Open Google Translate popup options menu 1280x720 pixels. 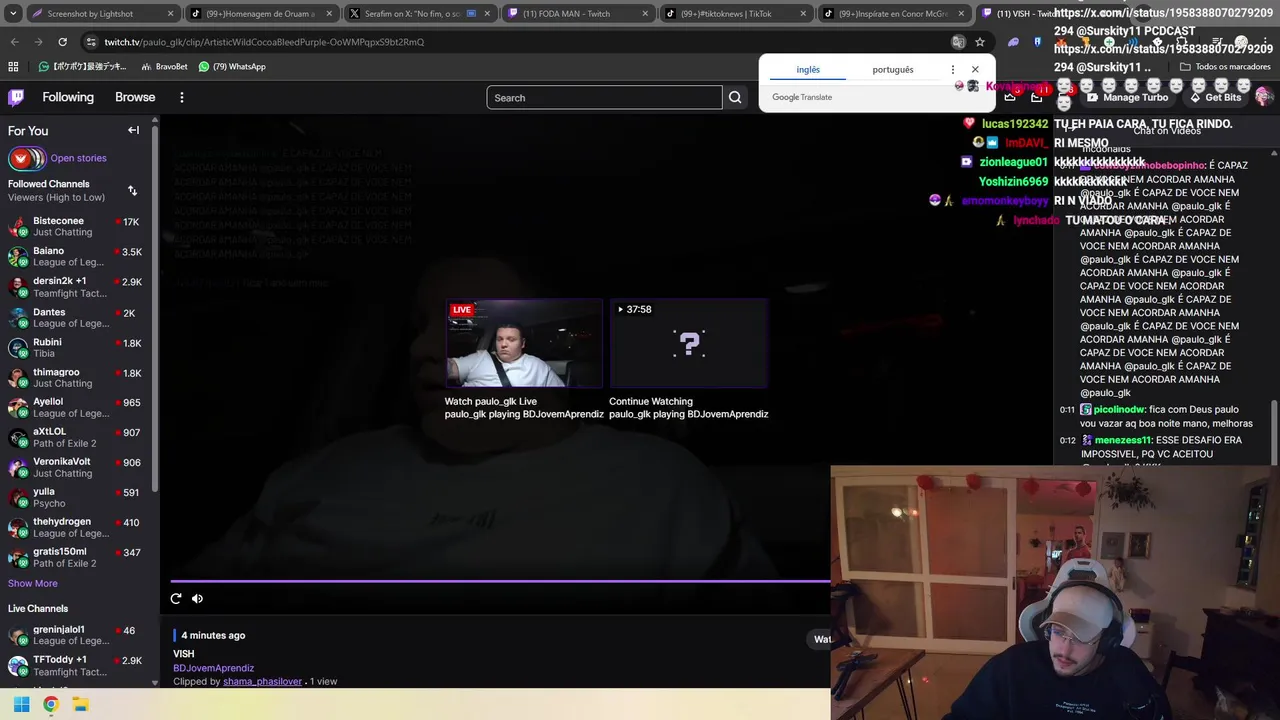click(952, 70)
